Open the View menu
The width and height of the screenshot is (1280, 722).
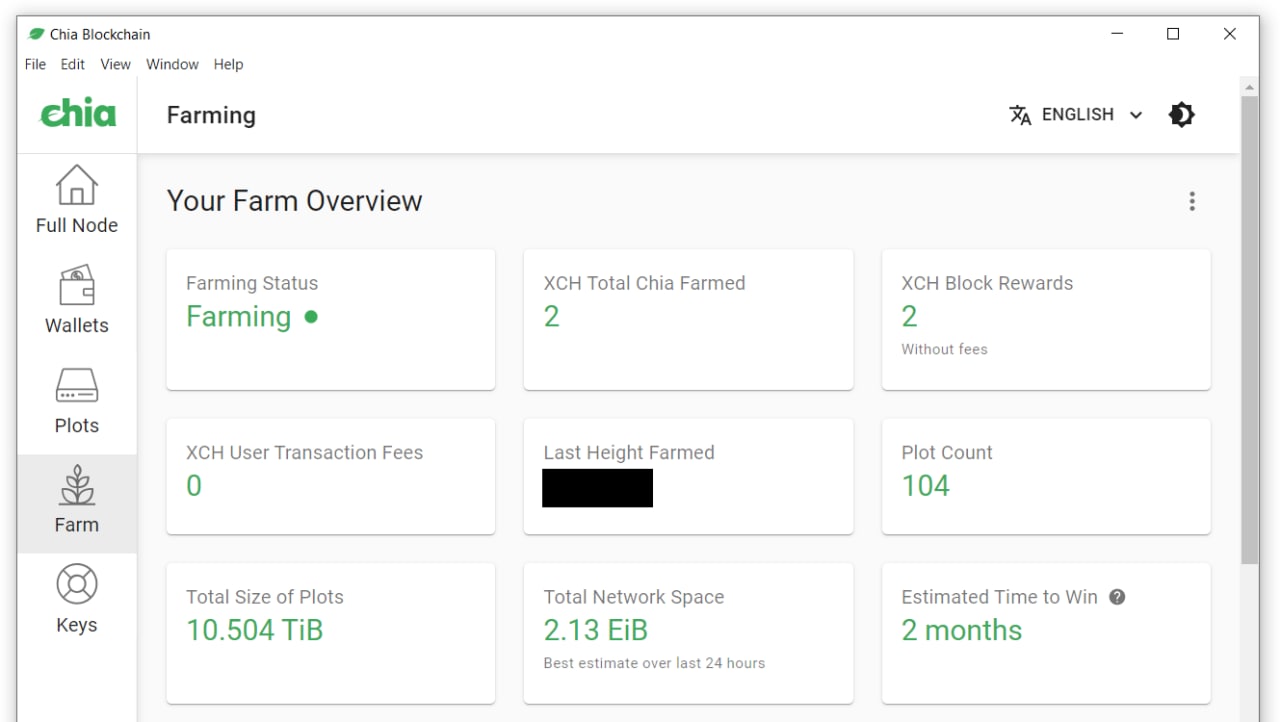115,64
